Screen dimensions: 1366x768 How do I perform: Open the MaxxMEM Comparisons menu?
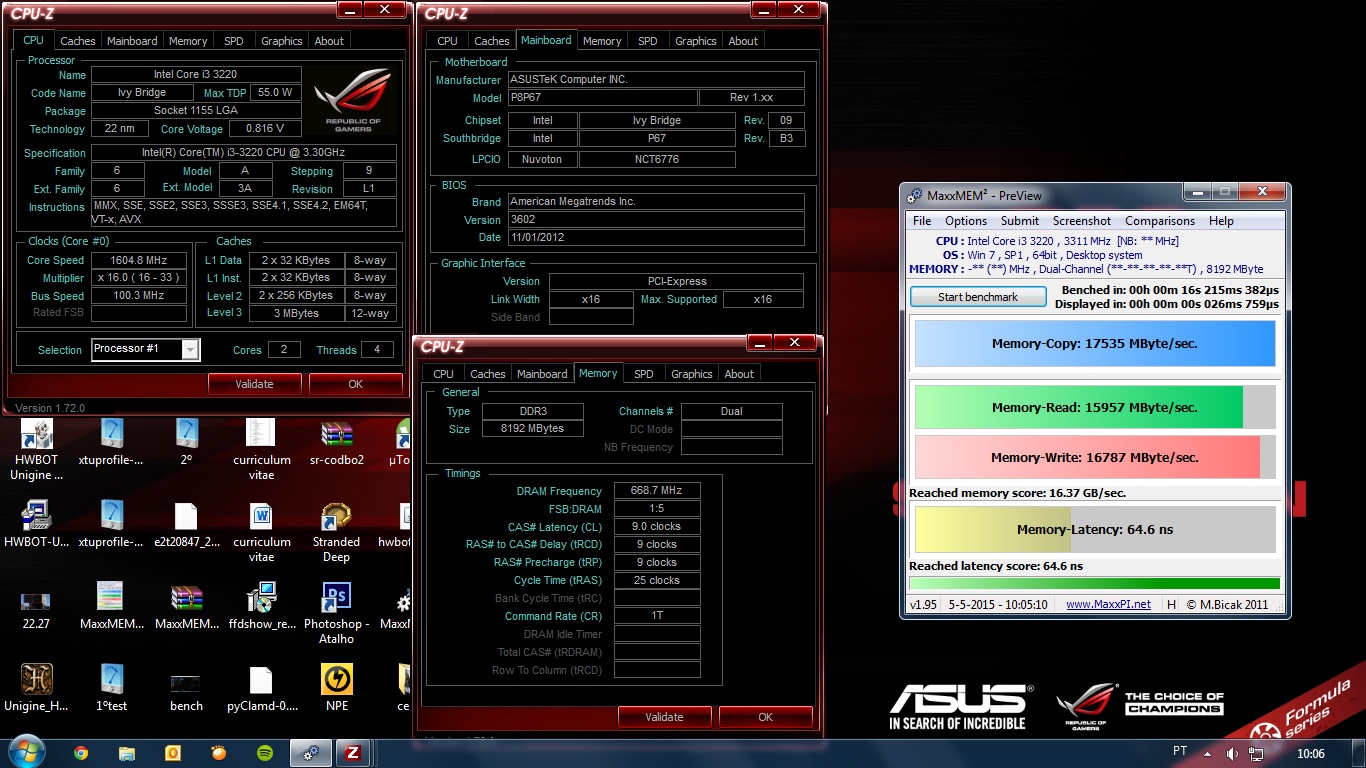[1160, 221]
